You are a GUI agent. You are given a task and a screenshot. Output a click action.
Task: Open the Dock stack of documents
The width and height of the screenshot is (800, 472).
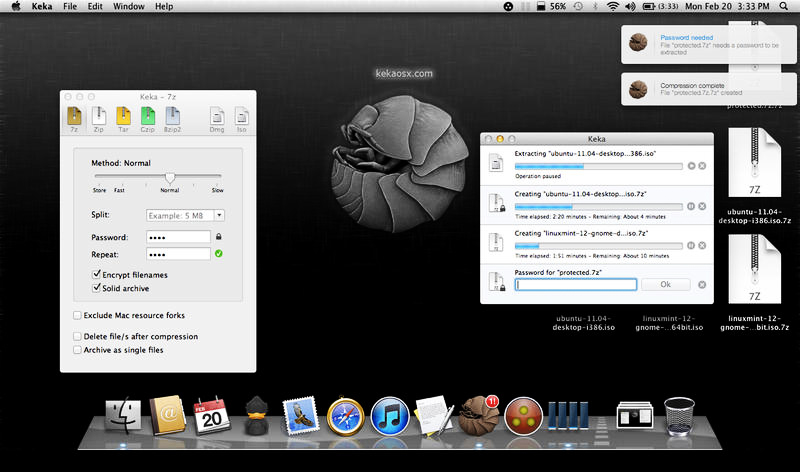635,415
